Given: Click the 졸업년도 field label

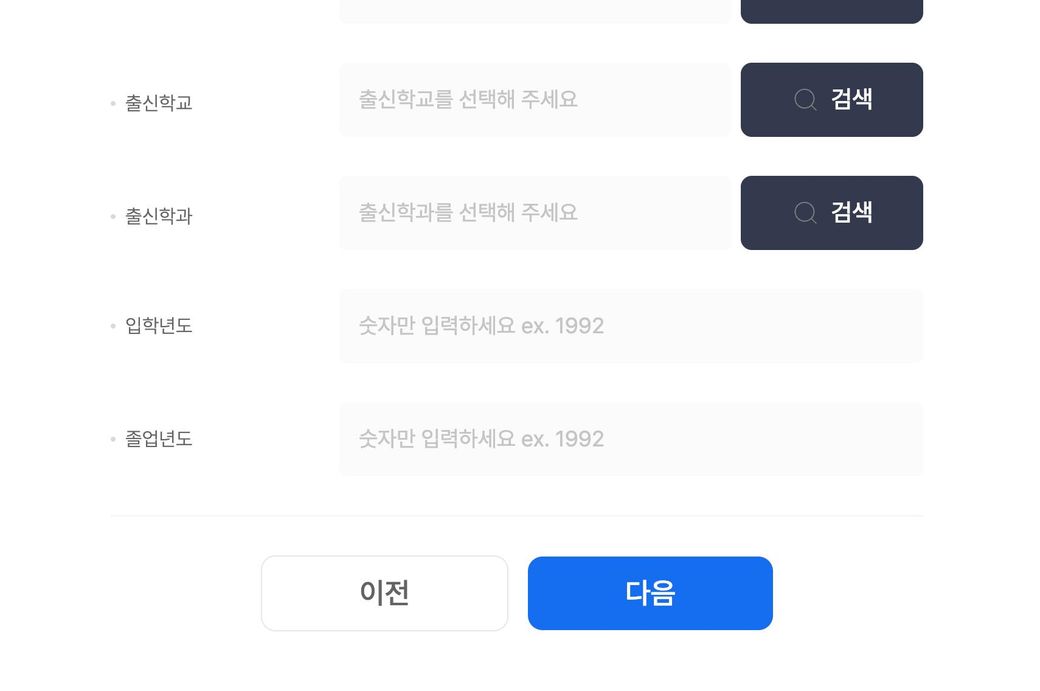Looking at the screenshot, I should [x=158, y=439].
